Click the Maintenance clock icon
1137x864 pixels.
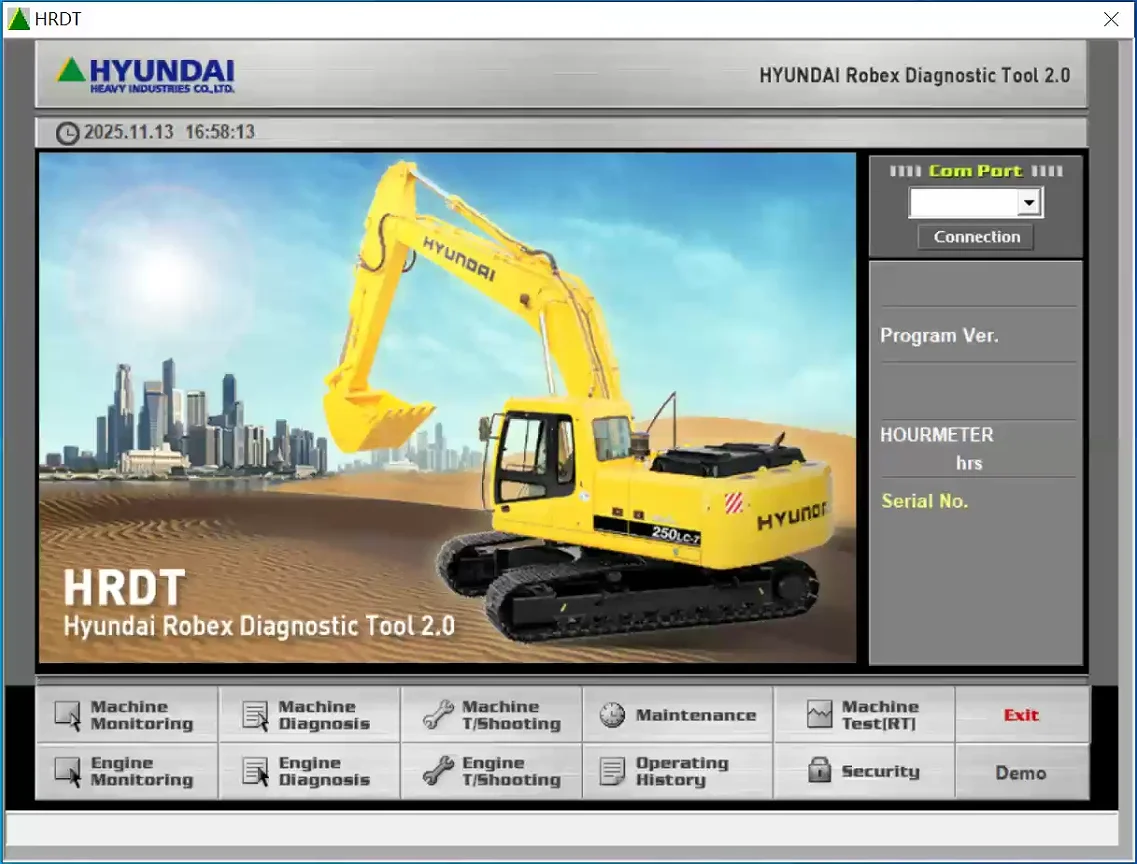click(612, 715)
